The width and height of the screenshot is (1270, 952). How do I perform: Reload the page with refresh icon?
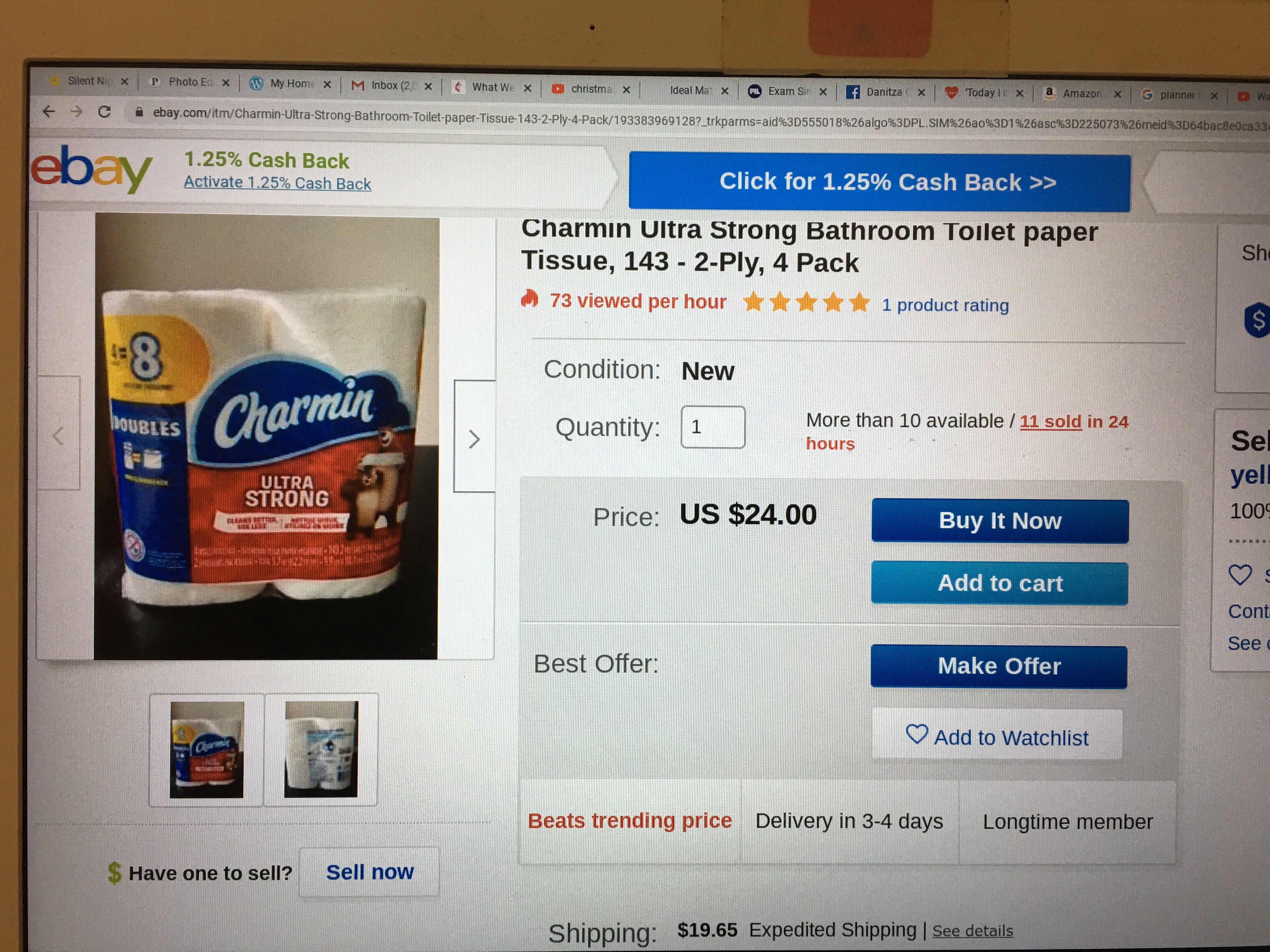click(x=104, y=111)
